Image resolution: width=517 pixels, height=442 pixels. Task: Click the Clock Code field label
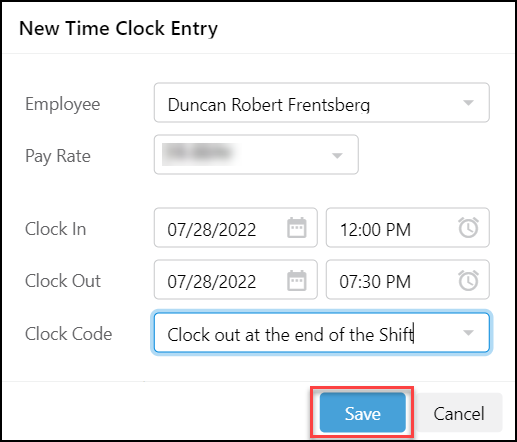[x=69, y=333]
